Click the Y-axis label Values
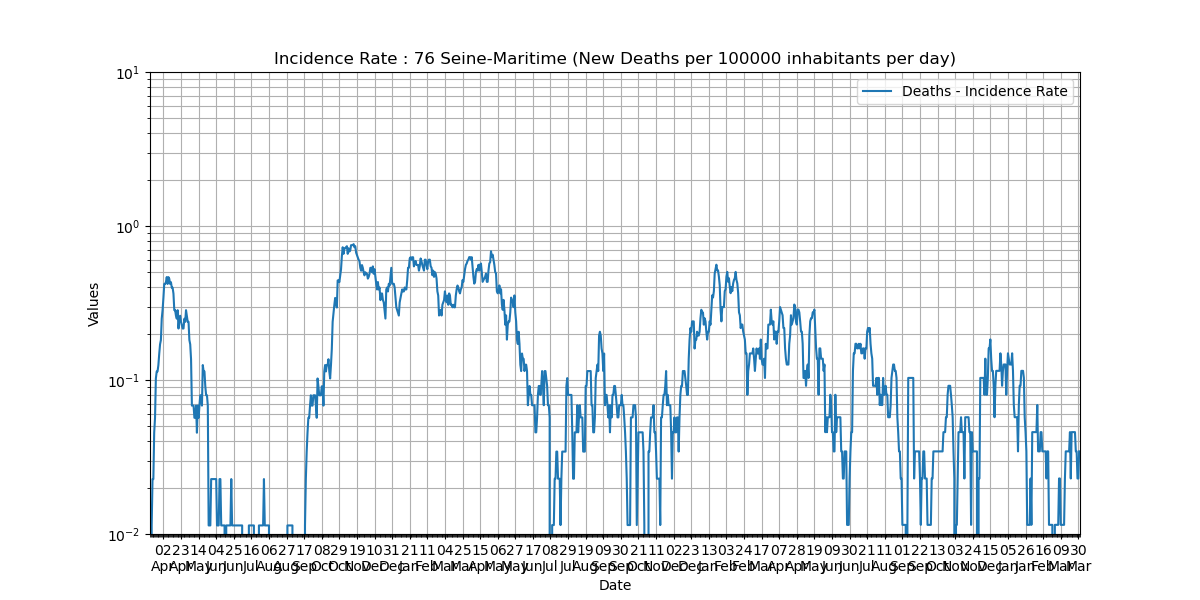Viewport: 1200px width, 600px height. 94,304
